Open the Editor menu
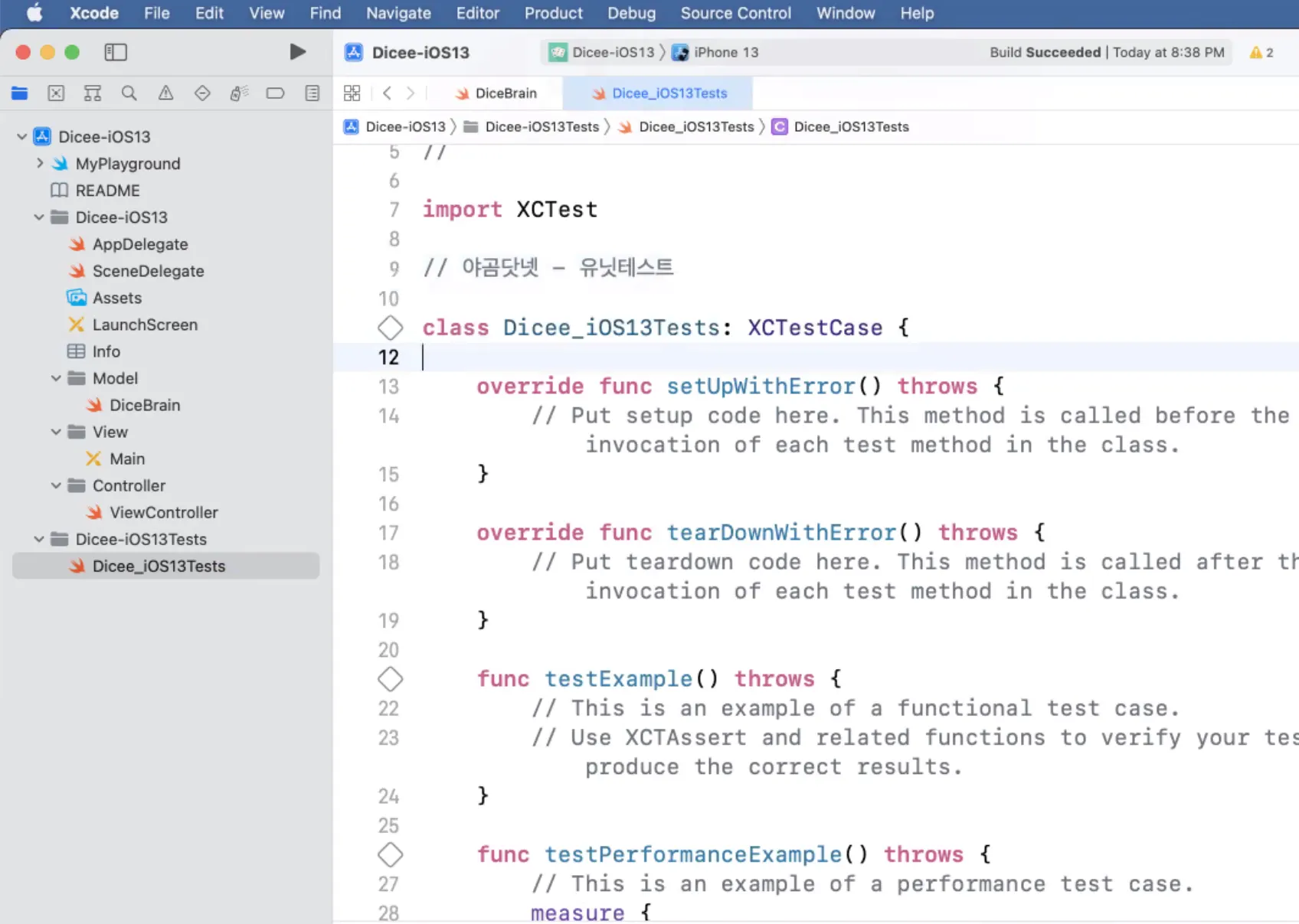 click(478, 13)
